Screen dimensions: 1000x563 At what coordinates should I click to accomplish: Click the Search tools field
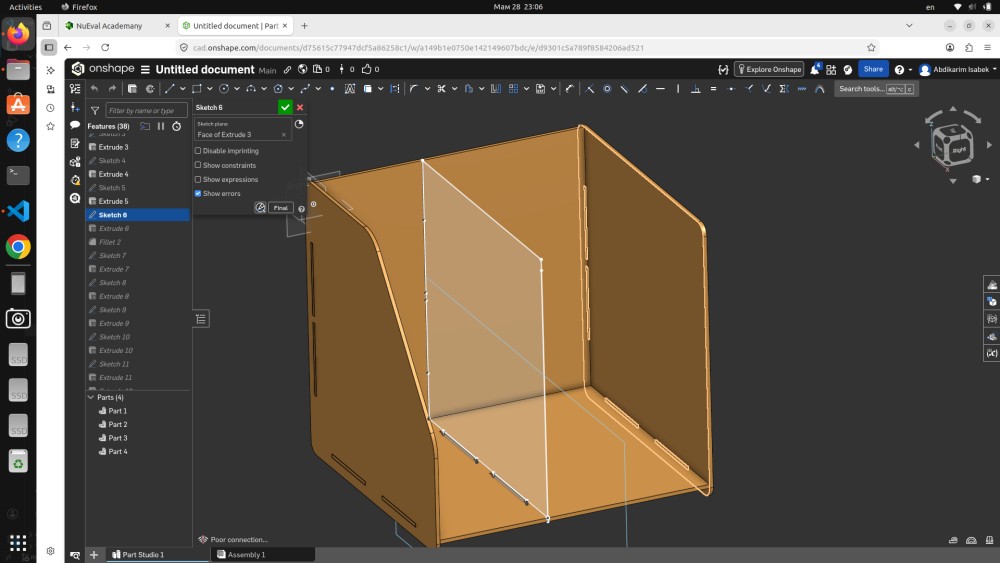(x=877, y=89)
